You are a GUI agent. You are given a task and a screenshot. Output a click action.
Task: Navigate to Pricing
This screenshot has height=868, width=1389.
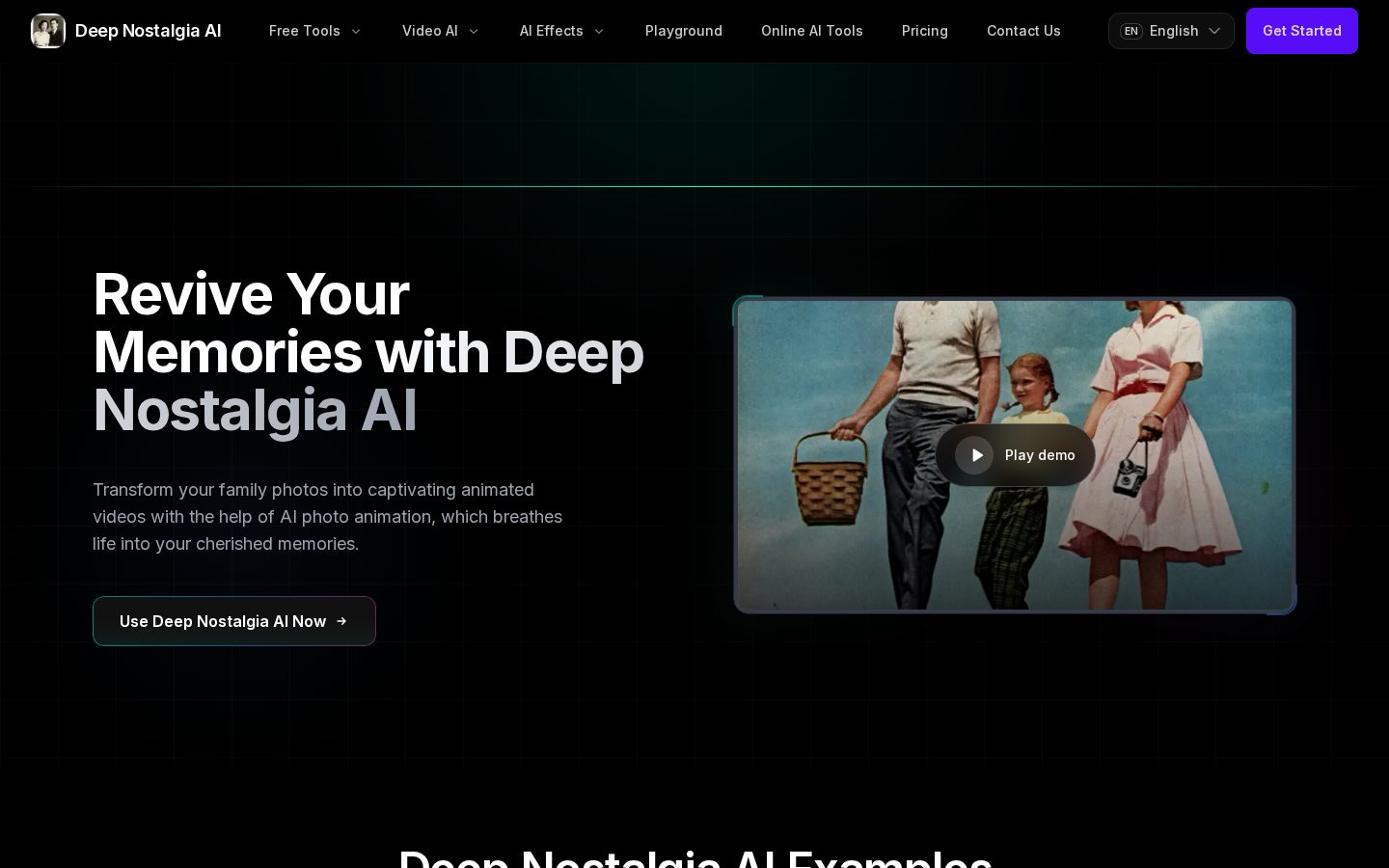click(925, 31)
